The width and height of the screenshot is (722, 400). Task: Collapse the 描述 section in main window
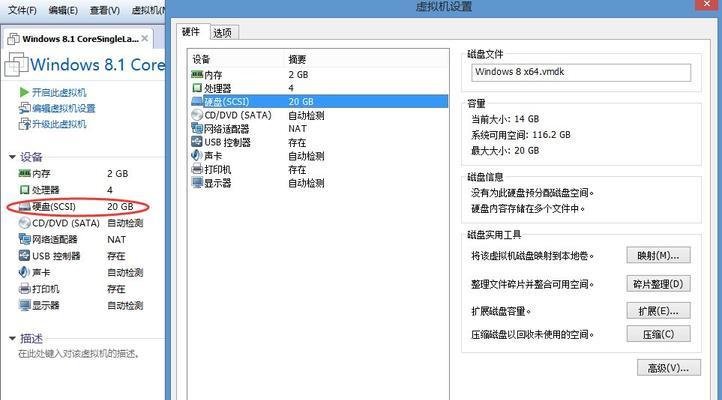click(x=12, y=338)
